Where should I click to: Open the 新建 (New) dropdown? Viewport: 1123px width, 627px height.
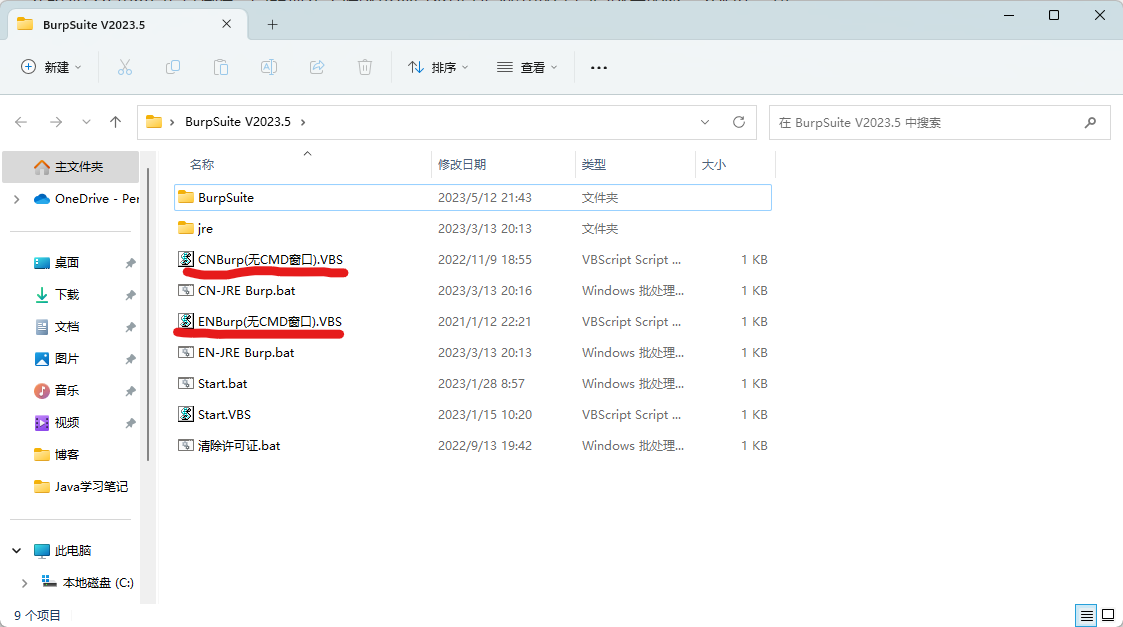[x=51, y=67]
